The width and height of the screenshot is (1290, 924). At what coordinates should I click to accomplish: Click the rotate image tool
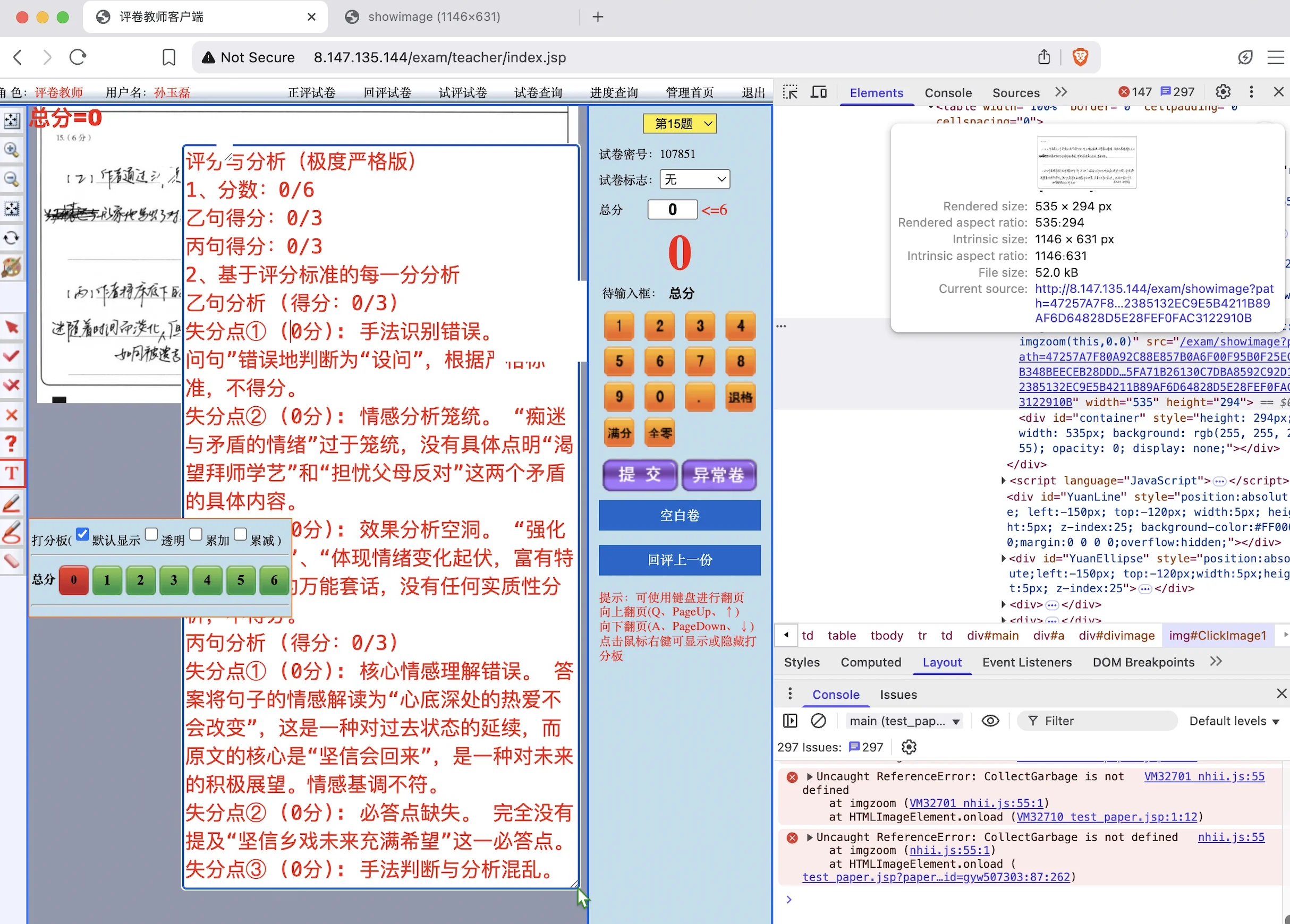pos(13,238)
